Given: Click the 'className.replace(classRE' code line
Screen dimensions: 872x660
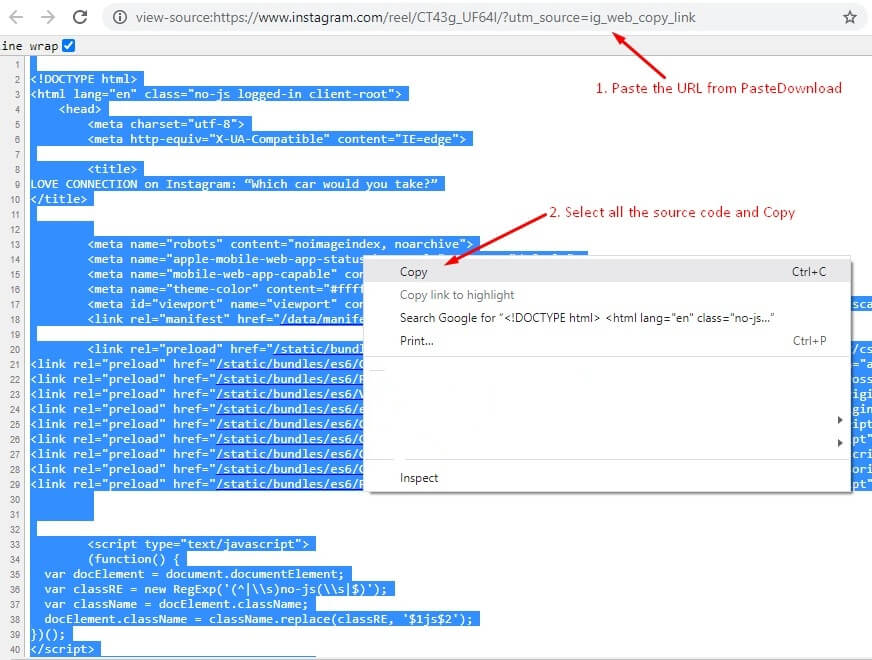Looking at the screenshot, I should (259, 619).
